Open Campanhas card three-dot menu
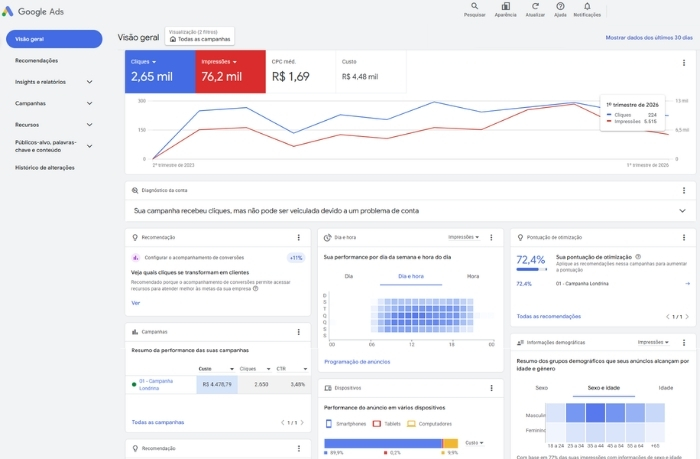The width and height of the screenshot is (700, 459). coord(299,332)
